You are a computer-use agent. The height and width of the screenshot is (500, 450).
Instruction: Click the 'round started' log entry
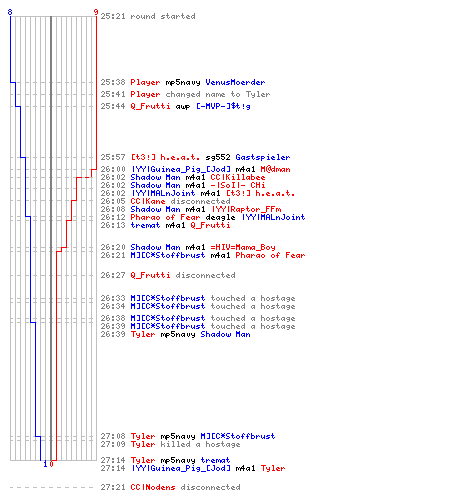[x=148, y=16]
